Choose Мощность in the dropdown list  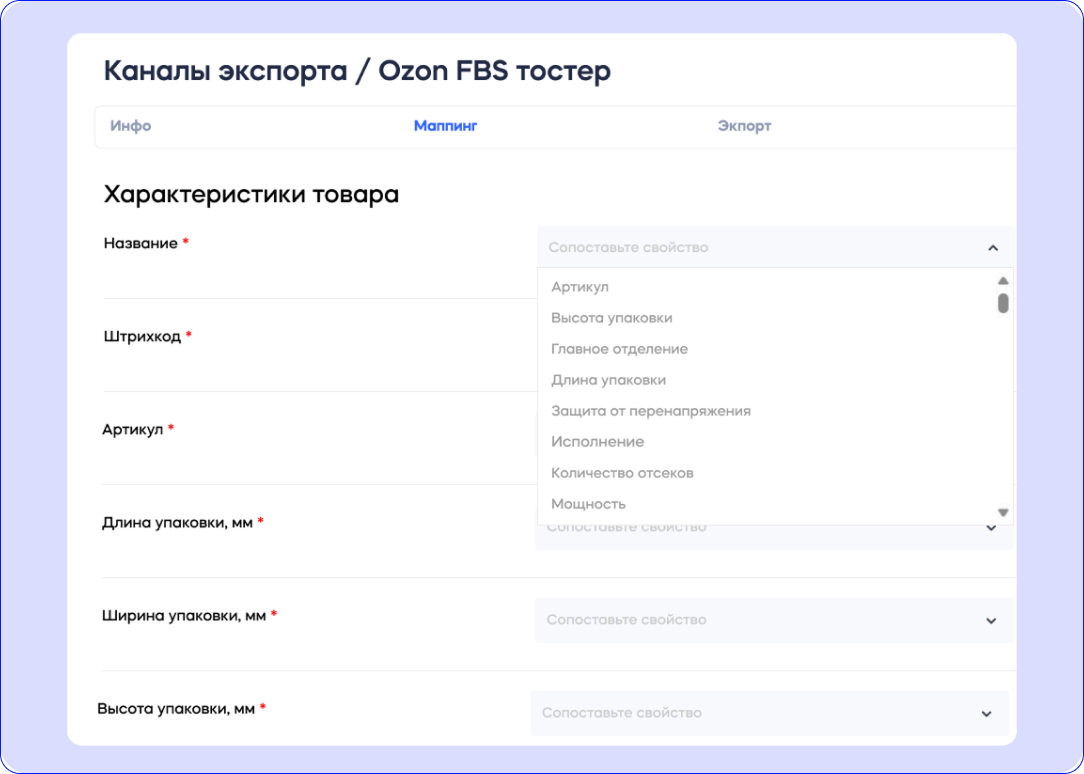tap(588, 504)
